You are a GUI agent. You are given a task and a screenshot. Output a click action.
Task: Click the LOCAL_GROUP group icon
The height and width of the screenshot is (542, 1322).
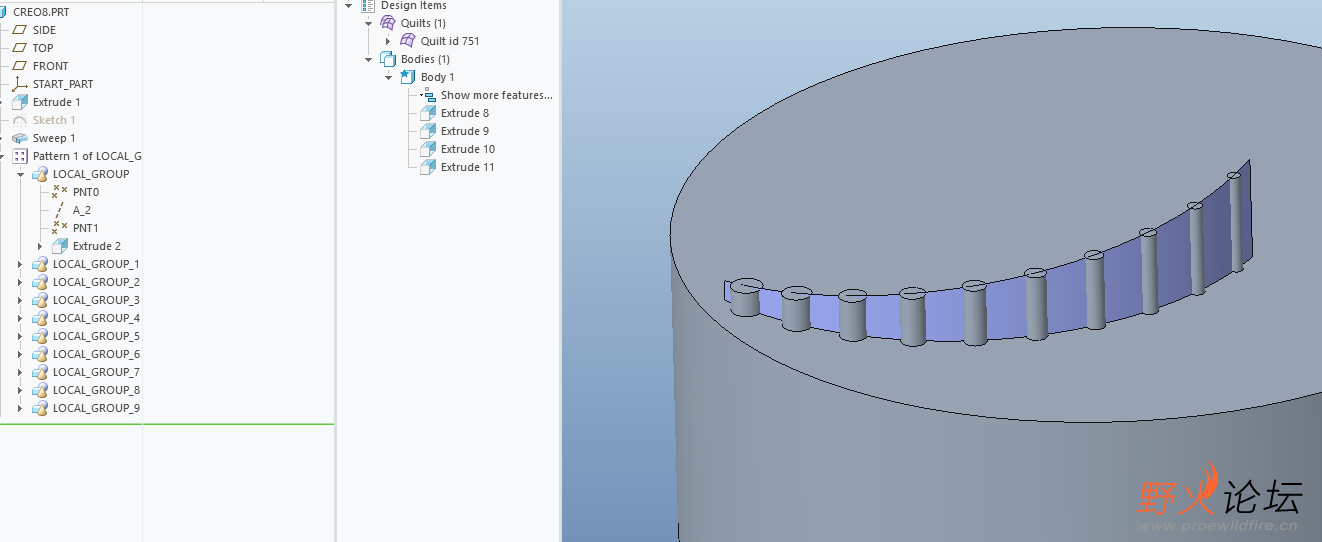(39, 174)
